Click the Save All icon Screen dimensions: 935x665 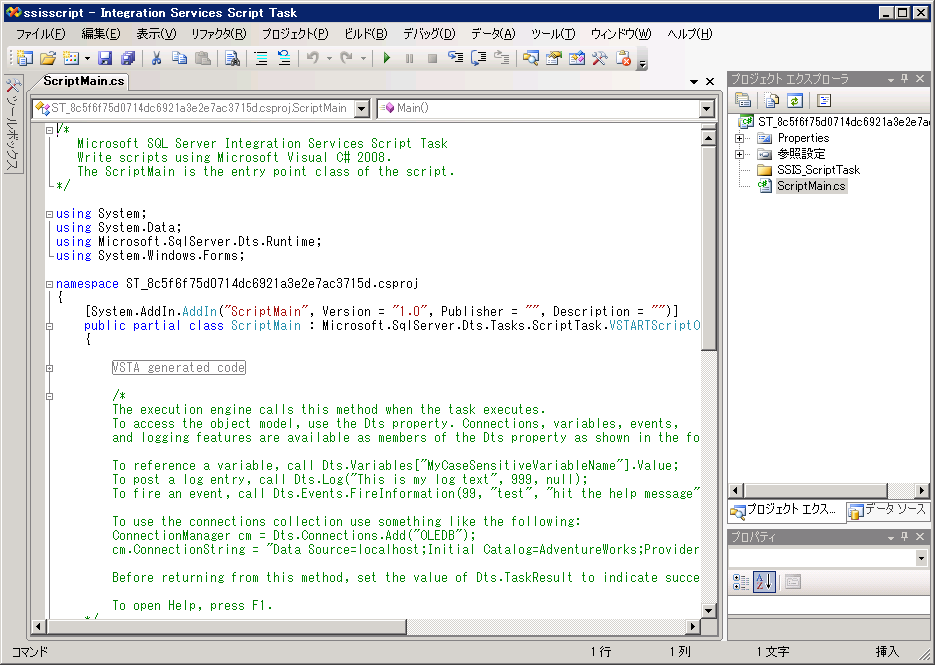(x=128, y=58)
